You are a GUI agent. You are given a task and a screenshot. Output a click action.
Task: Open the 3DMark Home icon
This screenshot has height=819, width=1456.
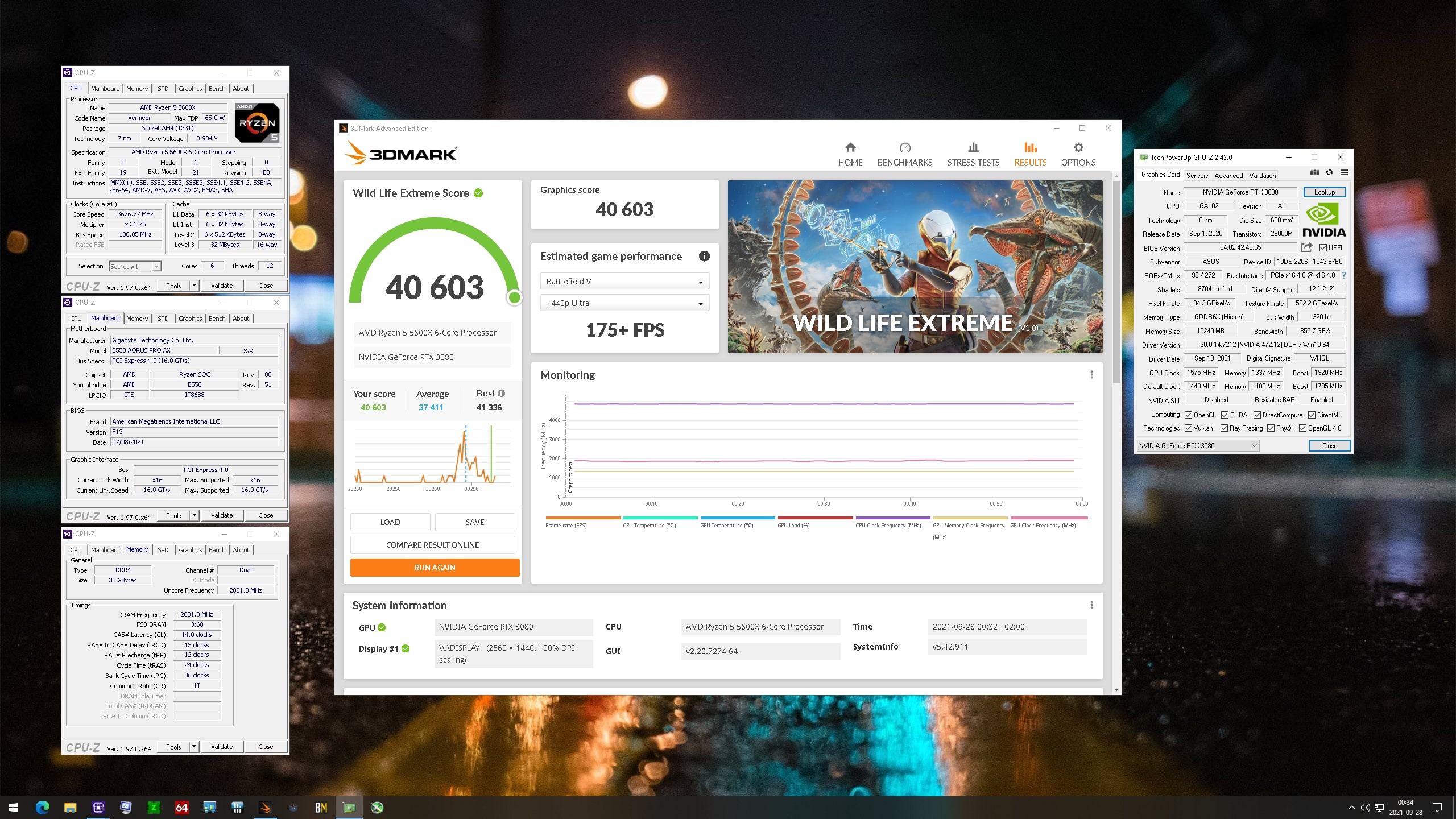pos(850,147)
